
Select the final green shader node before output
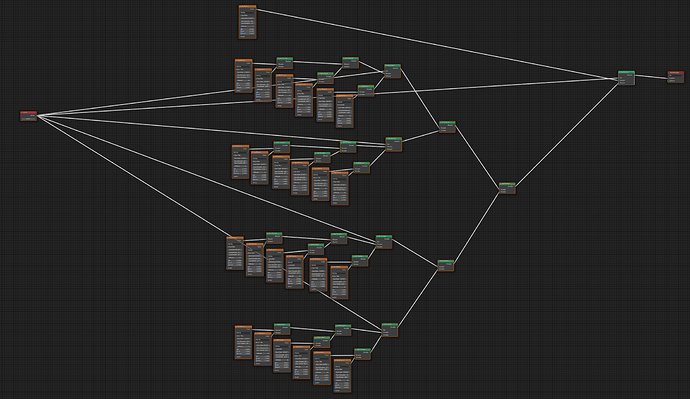(x=626, y=78)
